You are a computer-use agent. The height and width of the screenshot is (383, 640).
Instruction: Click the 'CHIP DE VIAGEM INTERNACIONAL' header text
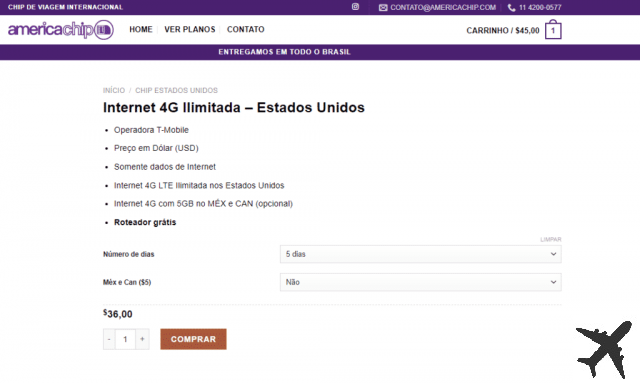pyautogui.click(x=65, y=7)
